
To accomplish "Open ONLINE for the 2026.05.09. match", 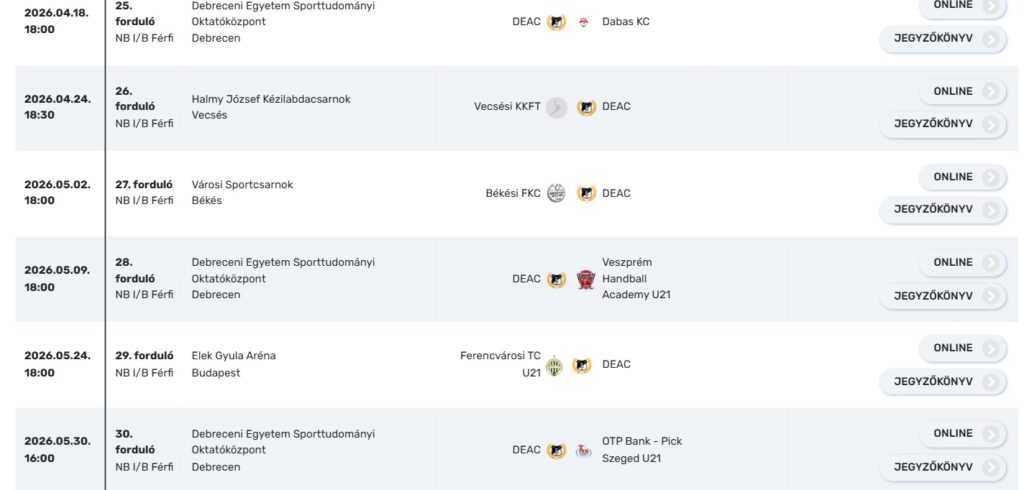I will click(963, 263).
